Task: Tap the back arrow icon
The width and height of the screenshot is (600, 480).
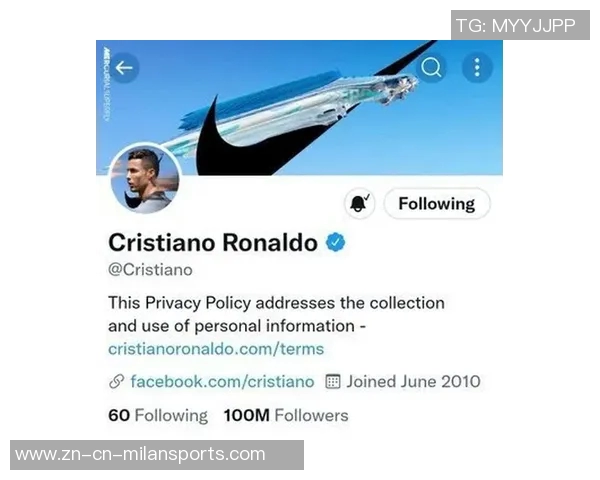Action: [124, 68]
